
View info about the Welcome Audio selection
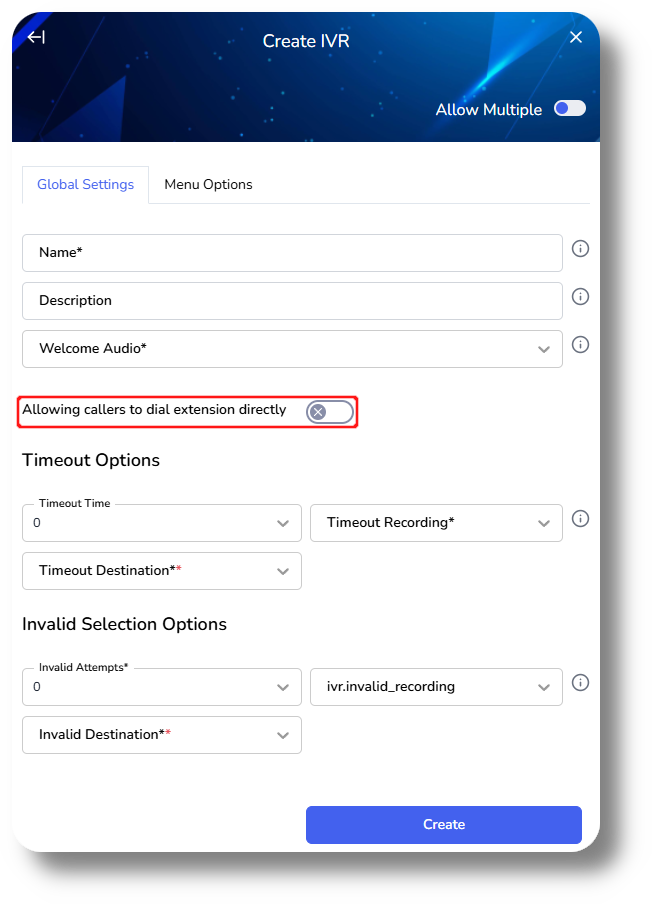point(580,344)
